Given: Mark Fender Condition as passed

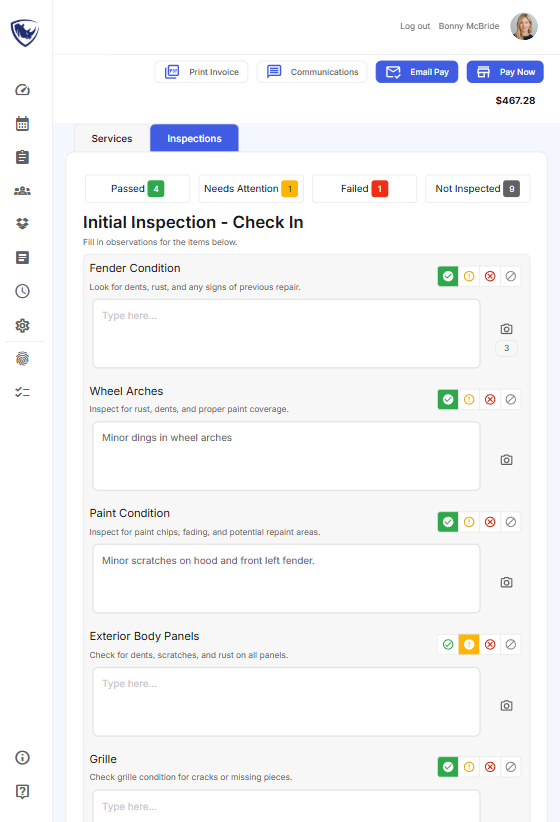Looking at the screenshot, I should click(448, 276).
